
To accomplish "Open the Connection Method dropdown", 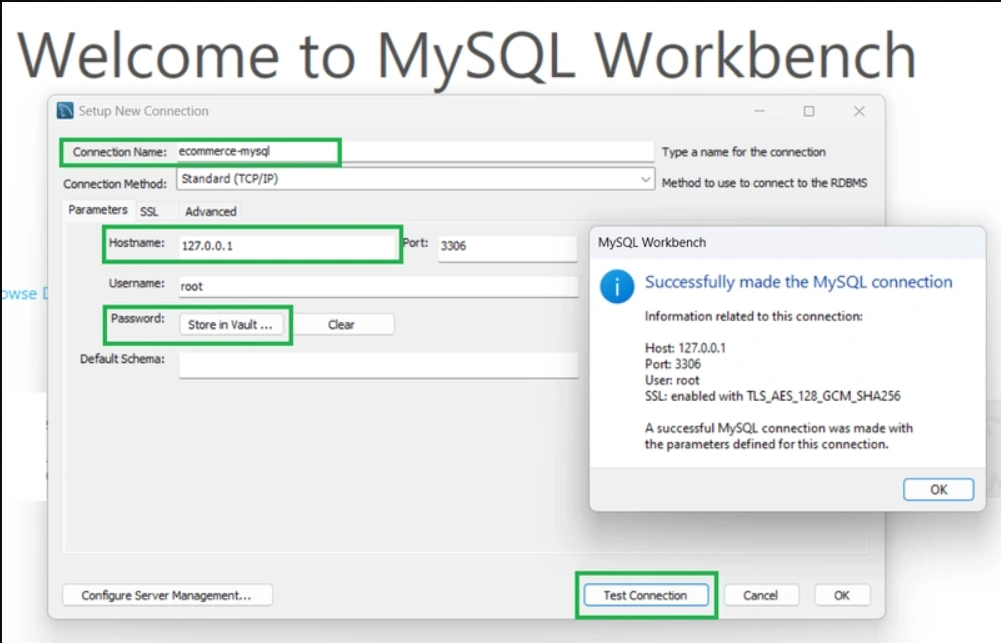I will pos(415,179).
